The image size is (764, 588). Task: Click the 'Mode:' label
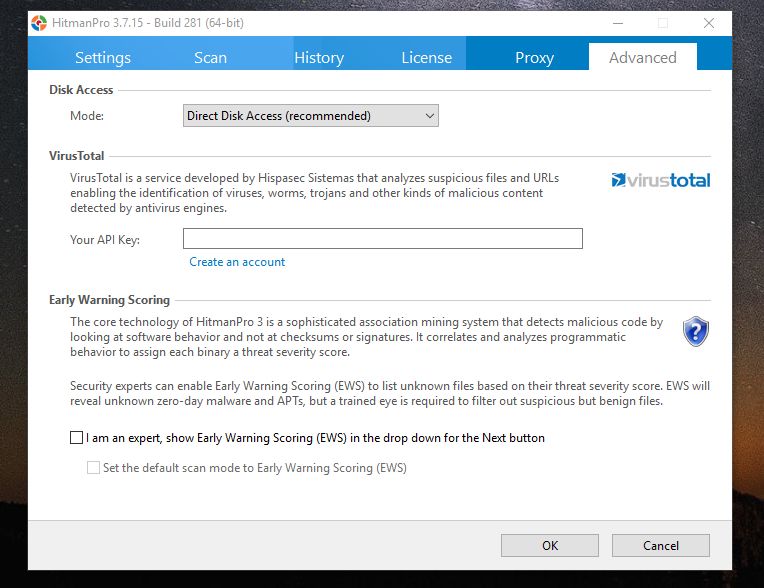tap(87, 115)
